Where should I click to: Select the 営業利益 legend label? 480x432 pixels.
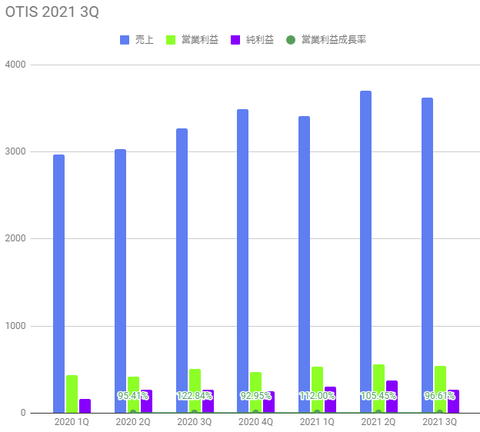click(200, 40)
